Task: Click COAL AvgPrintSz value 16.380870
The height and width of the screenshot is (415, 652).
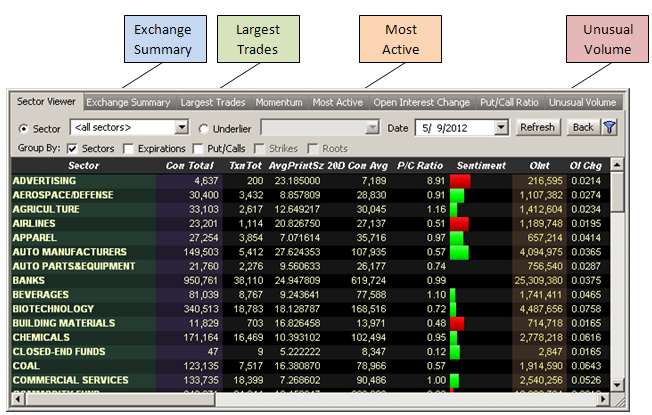Action: (x=297, y=366)
